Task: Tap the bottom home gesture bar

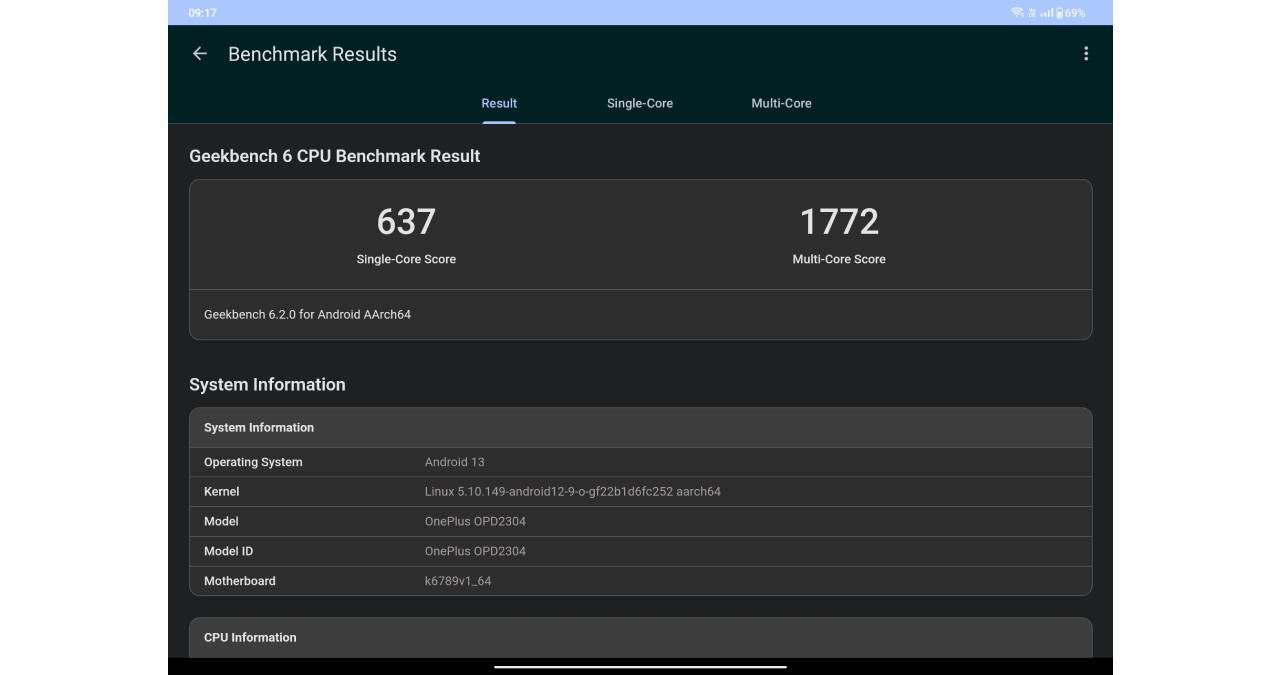Action: pos(640,666)
